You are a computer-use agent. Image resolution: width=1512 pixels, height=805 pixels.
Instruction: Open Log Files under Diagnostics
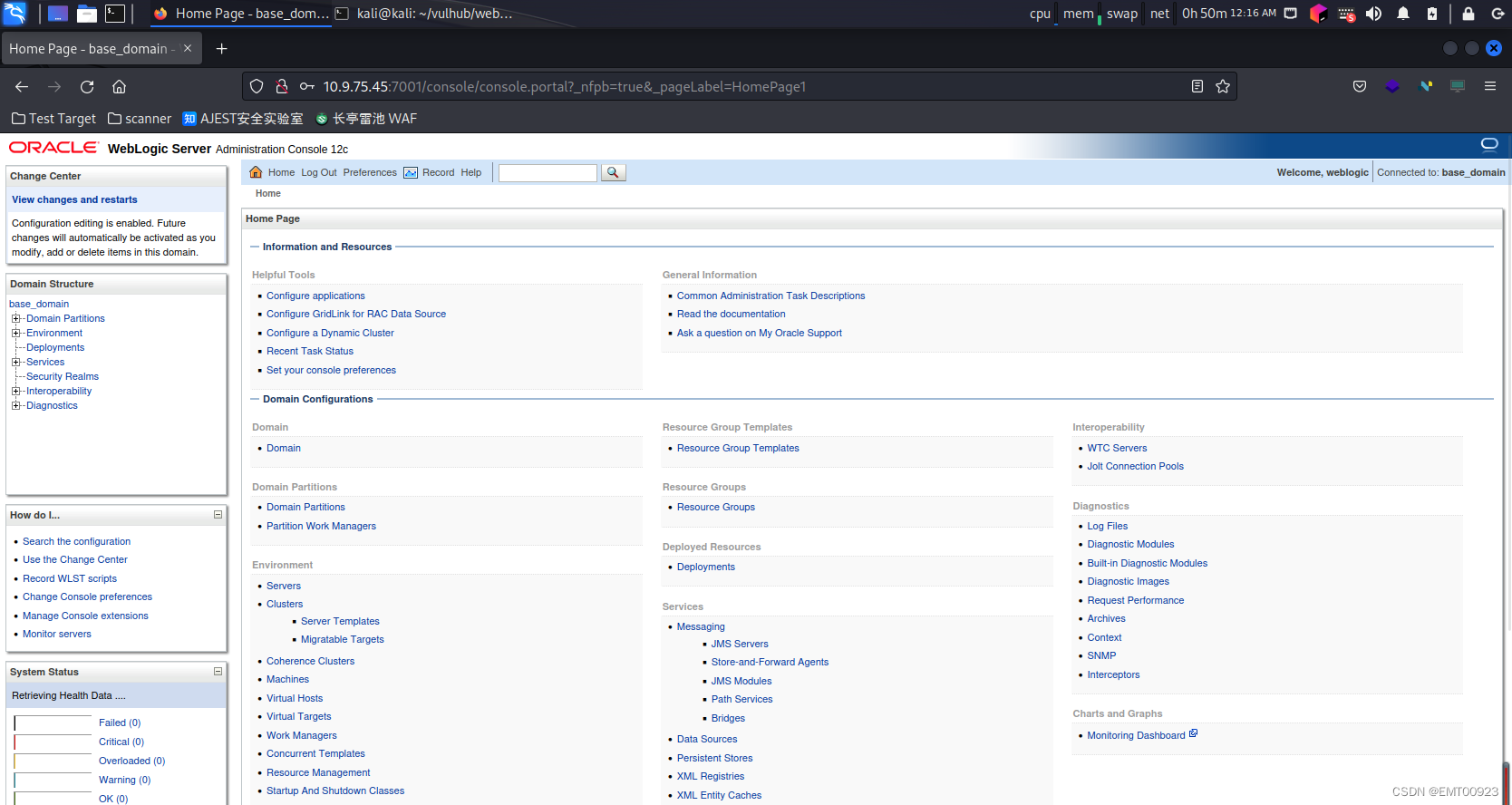[1108, 526]
